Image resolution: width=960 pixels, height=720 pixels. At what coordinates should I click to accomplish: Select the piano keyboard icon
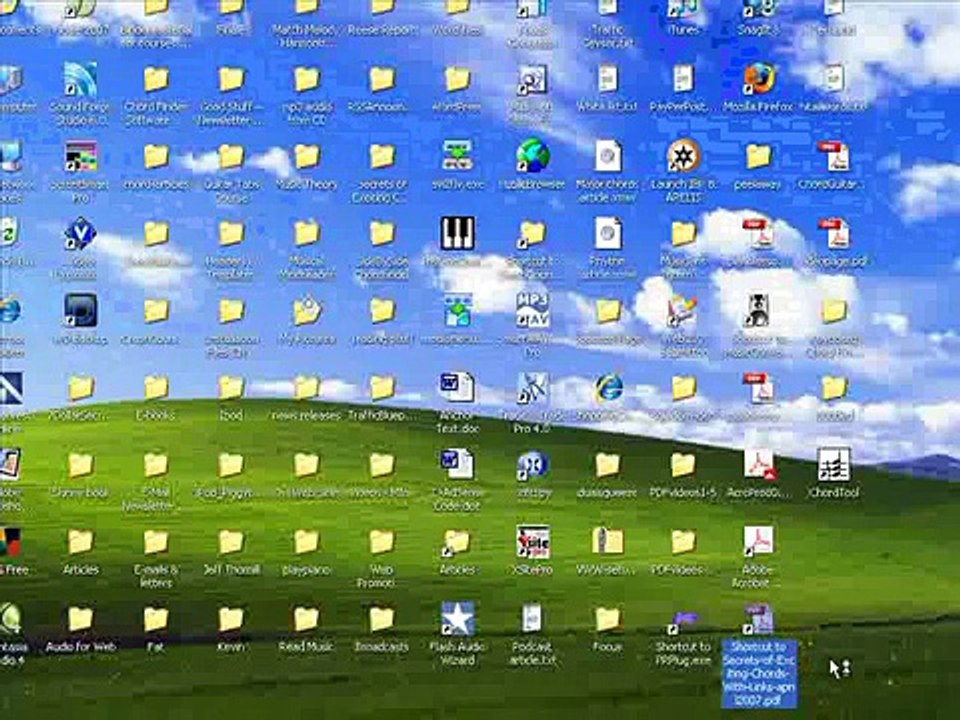click(457, 233)
